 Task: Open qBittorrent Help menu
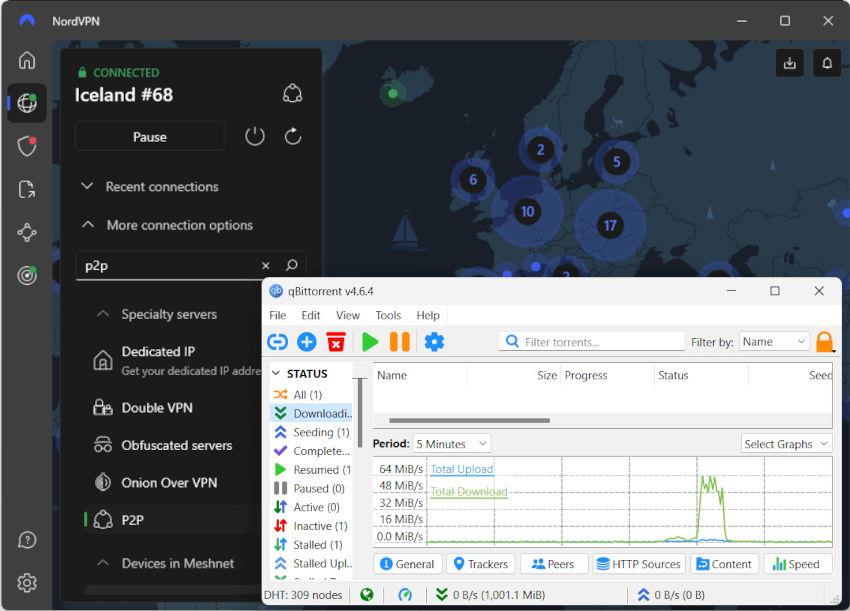tap(428, 315)
